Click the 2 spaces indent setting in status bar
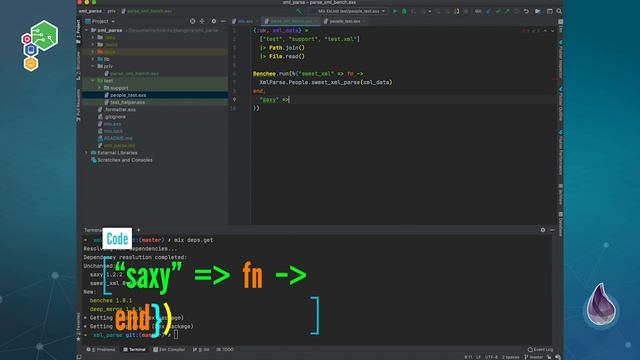The height and width of the screenshot is (360, 640). 511,357
